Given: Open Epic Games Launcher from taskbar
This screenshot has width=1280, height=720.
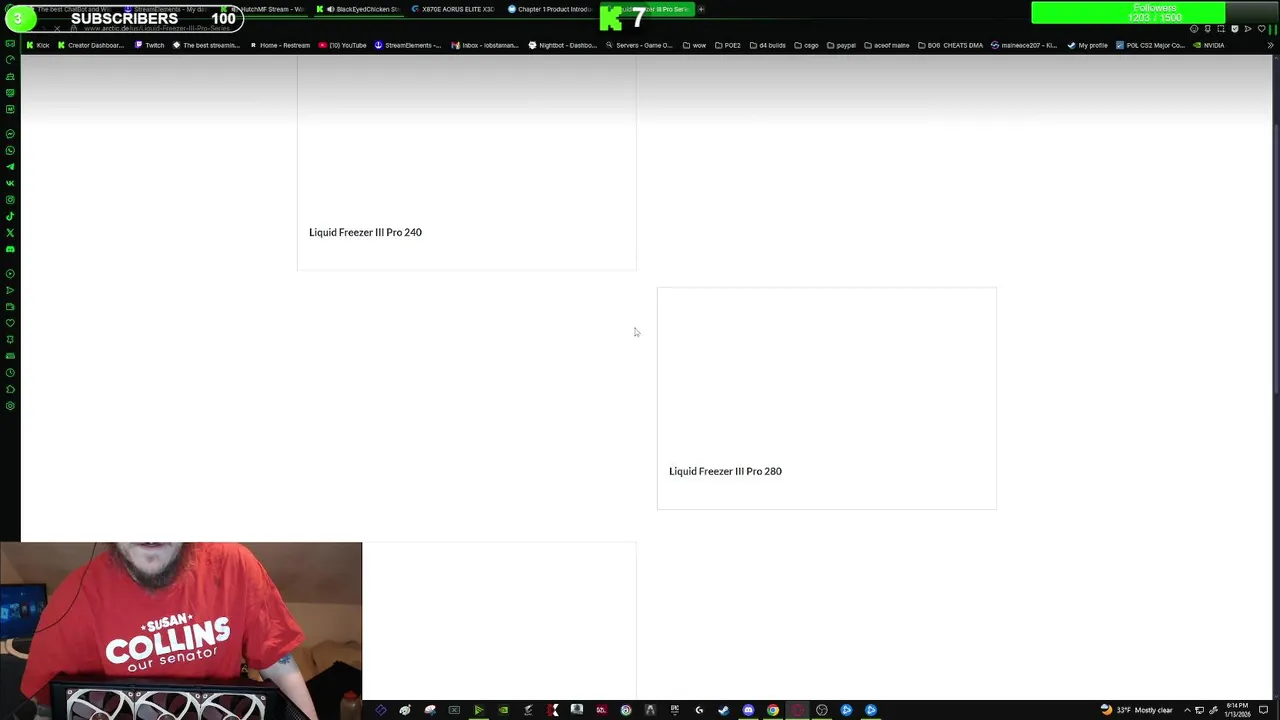Looking at the screenshot, I should click(674, 710).
